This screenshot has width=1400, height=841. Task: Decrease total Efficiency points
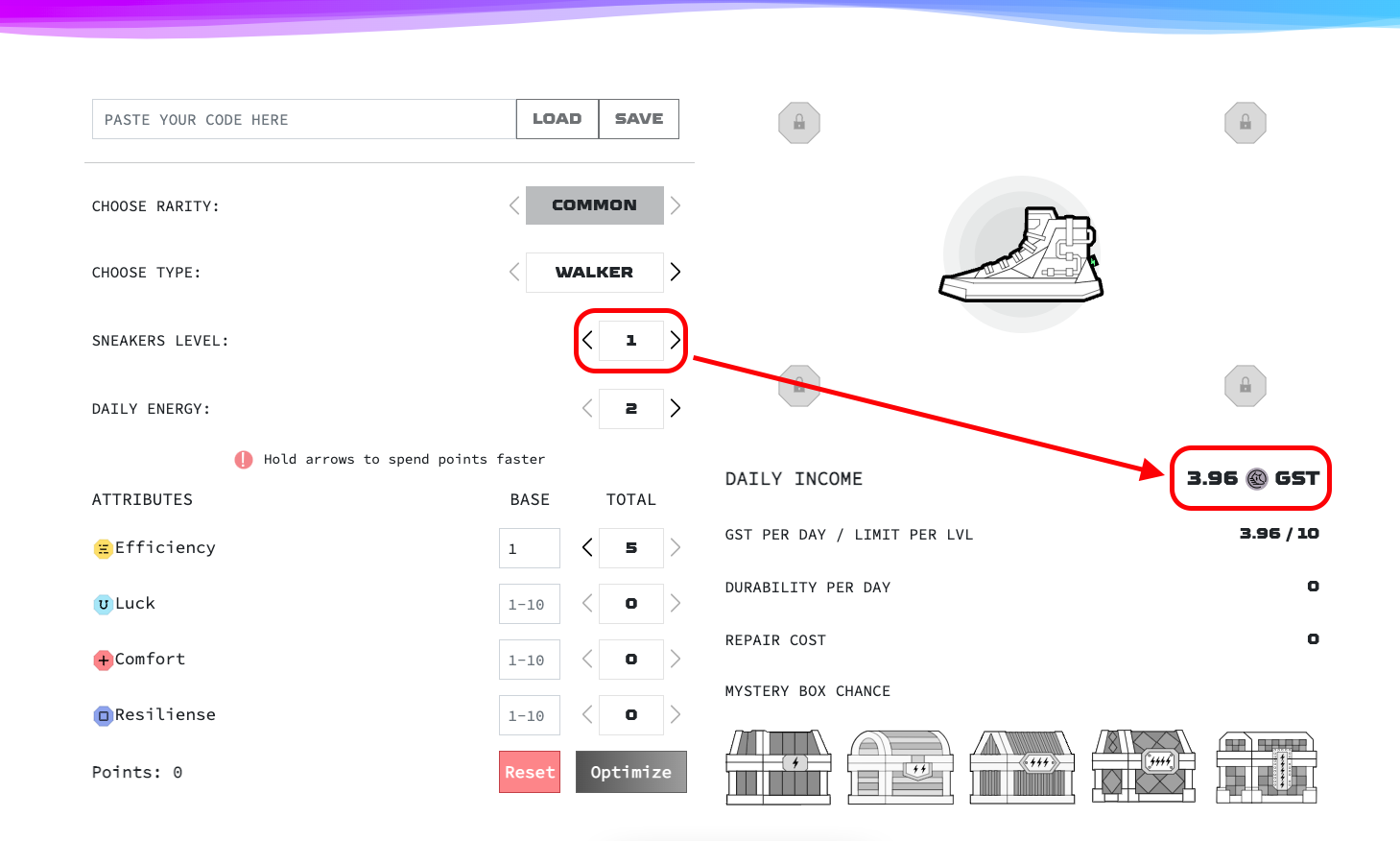coord(587,547)
